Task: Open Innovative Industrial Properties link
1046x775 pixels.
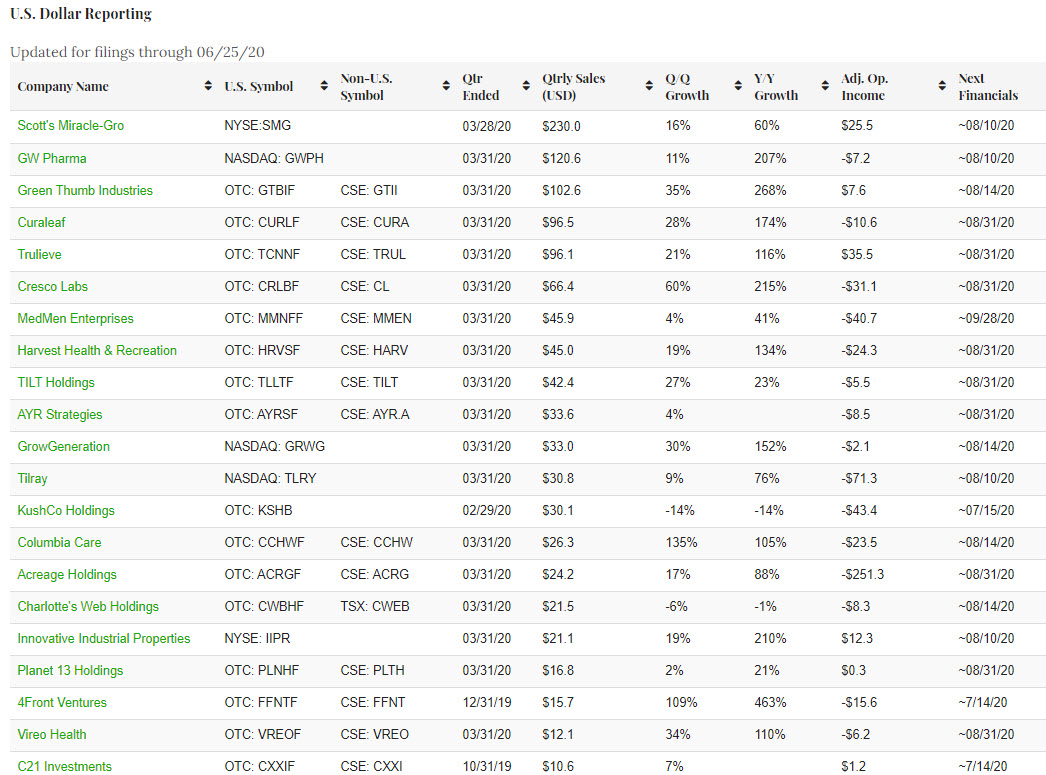Action: (x=104, y=638)
